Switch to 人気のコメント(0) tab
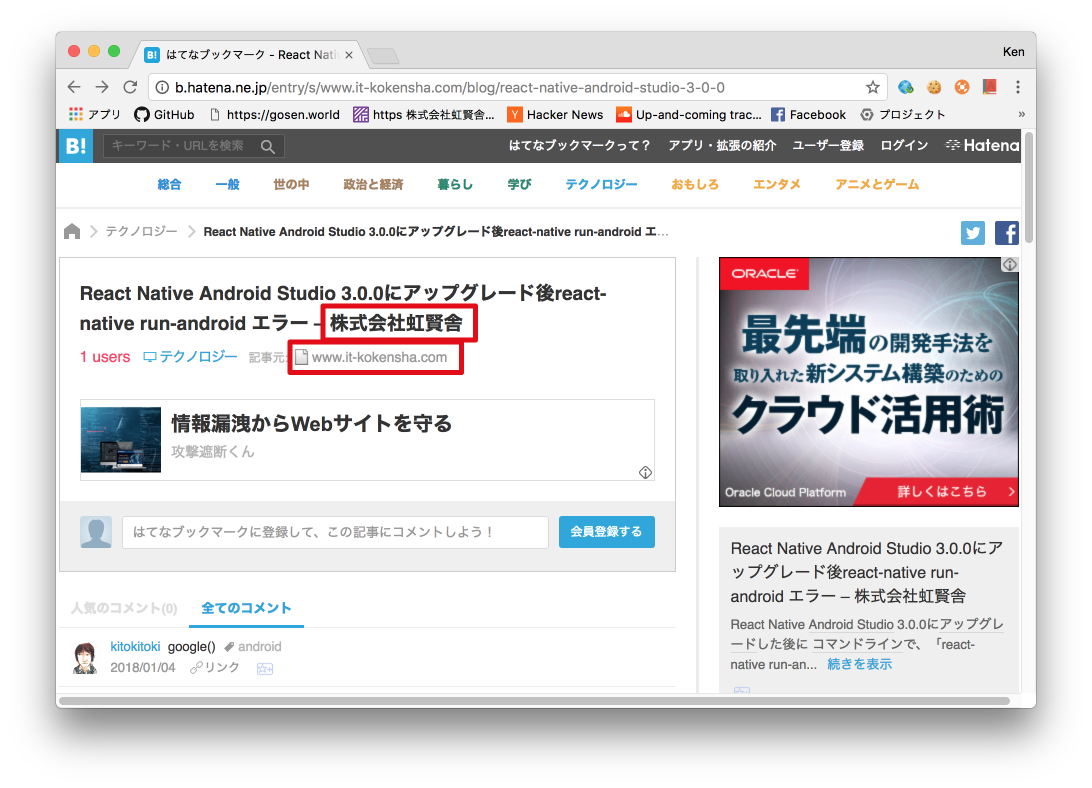 pyautogui.click(x=124, y=608)
